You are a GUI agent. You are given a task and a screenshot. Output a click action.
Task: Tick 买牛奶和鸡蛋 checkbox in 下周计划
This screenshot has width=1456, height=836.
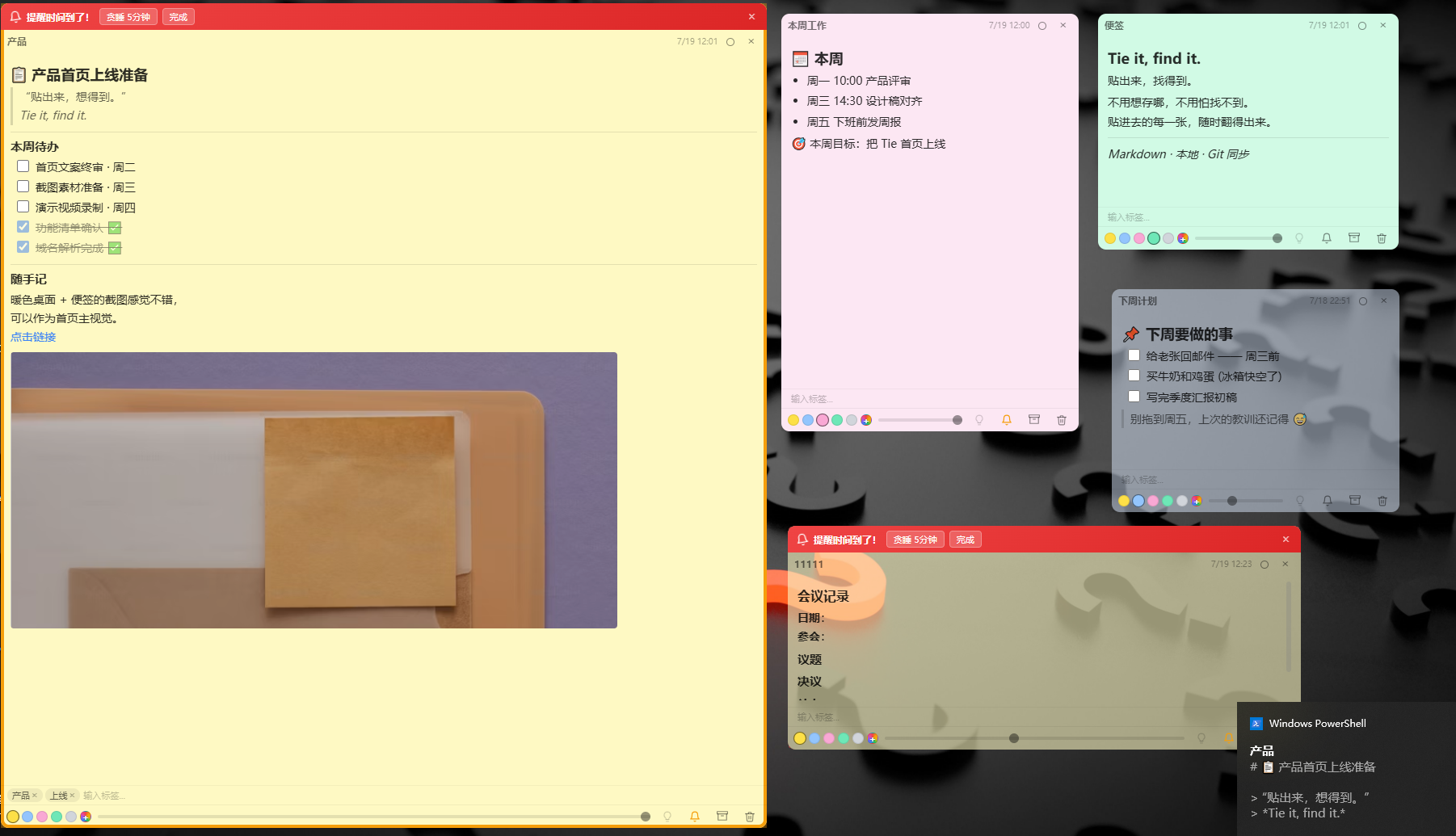coord(1134,376)
